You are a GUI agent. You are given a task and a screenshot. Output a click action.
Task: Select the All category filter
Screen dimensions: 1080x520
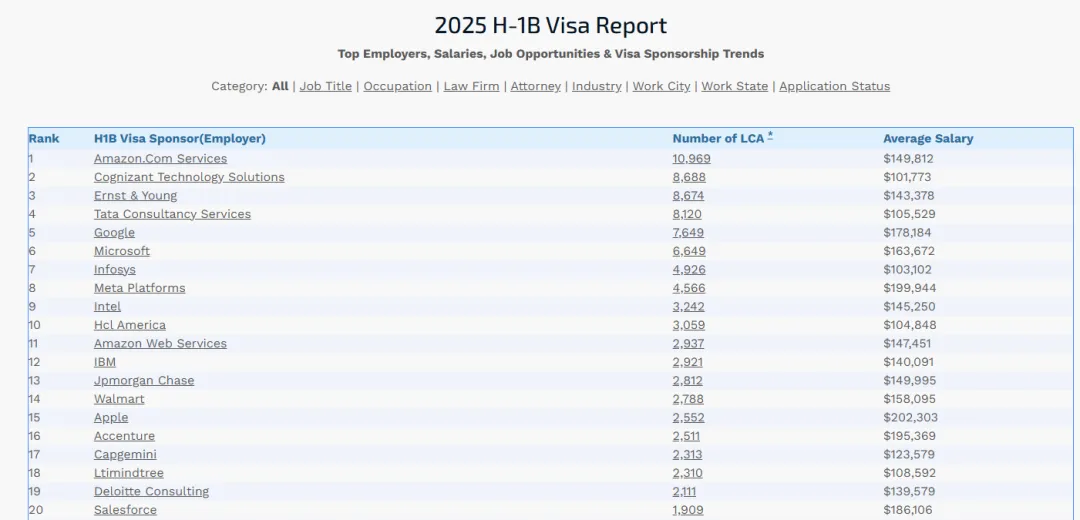click(280, 86)
